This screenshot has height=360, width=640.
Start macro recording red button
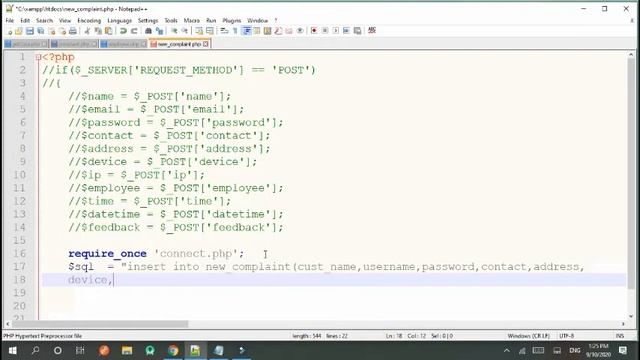pos(314,31)
